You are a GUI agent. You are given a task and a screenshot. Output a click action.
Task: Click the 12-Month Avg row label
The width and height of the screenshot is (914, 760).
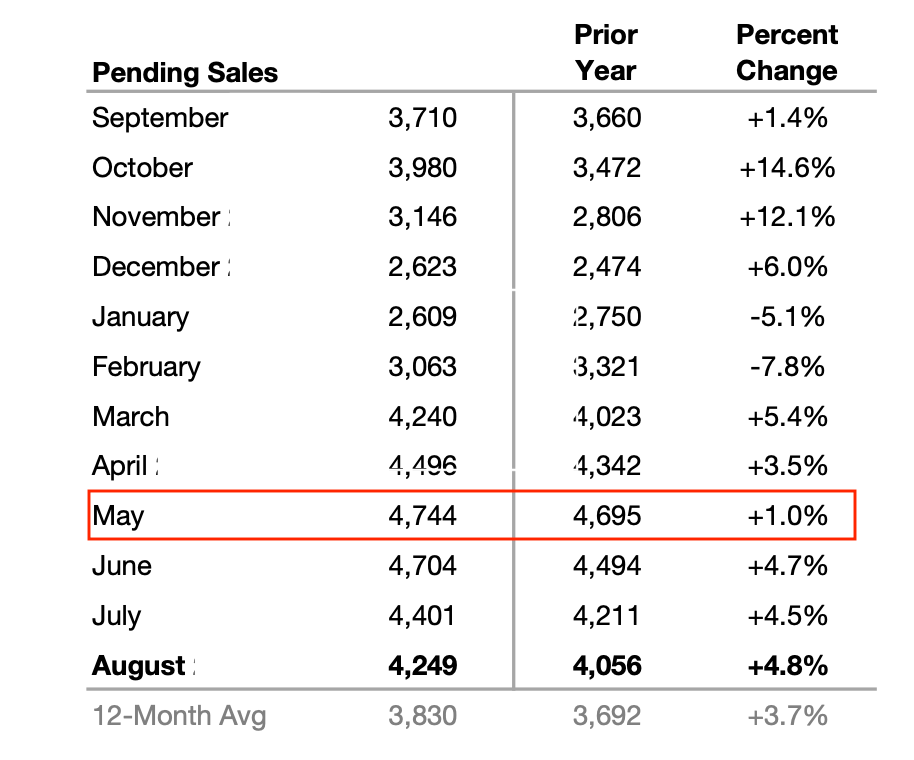[x=179, y=716]
